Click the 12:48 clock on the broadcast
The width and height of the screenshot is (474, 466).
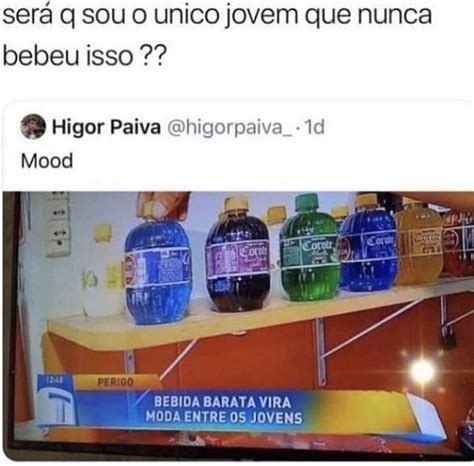coord(54,379)
